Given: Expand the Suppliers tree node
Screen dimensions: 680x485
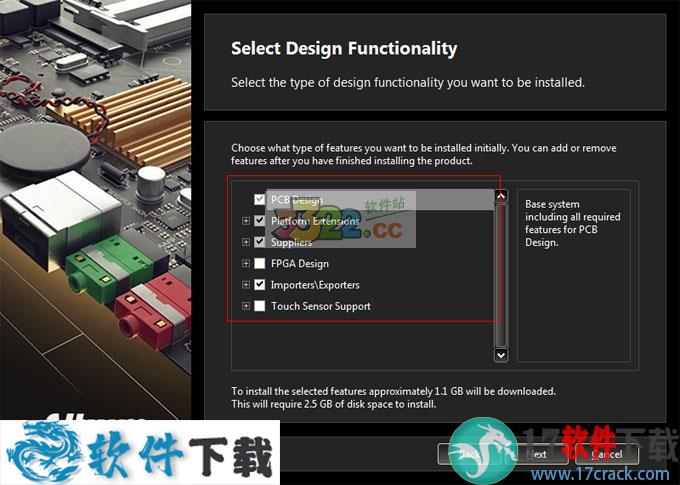Looking at the screenshot, I should (246, 242).
